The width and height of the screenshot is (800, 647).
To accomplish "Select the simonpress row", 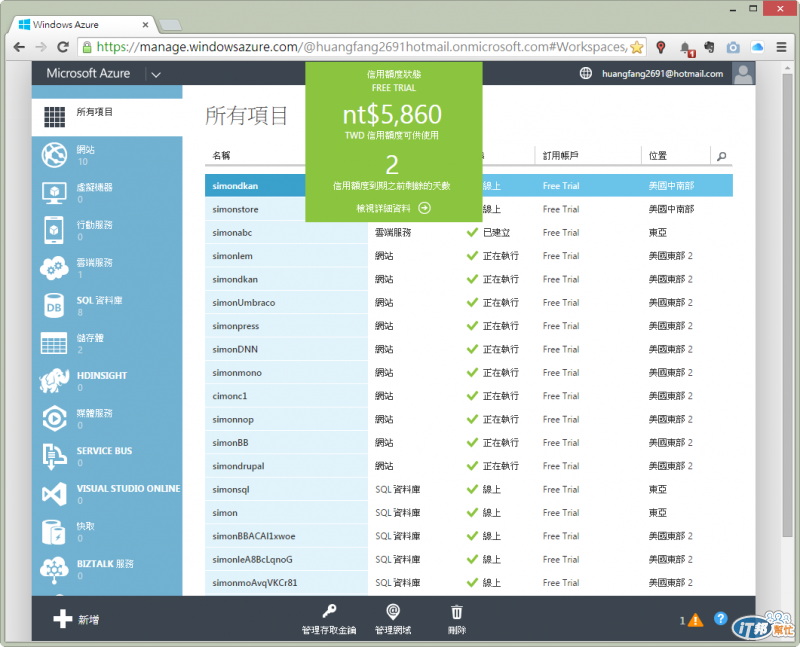I will (468, 326).
